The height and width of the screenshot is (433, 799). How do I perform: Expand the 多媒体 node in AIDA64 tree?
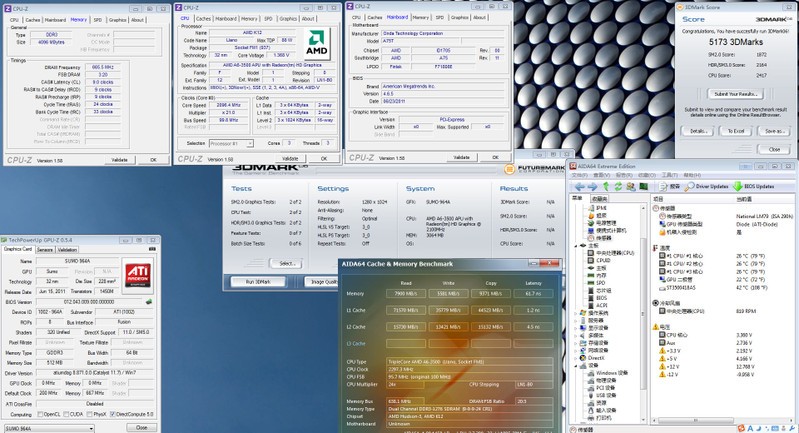pyautogui.click(x=577, y=335)
